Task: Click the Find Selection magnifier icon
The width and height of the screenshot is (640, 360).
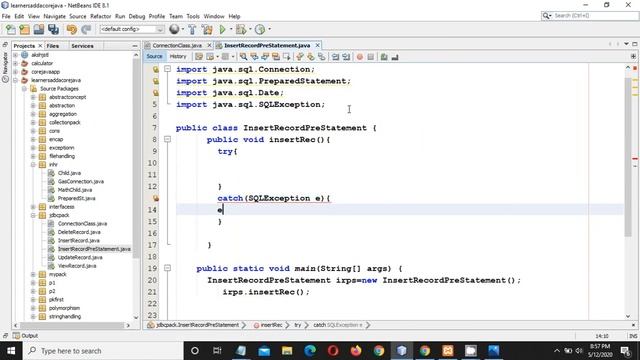Action: [x=243, y=57]
